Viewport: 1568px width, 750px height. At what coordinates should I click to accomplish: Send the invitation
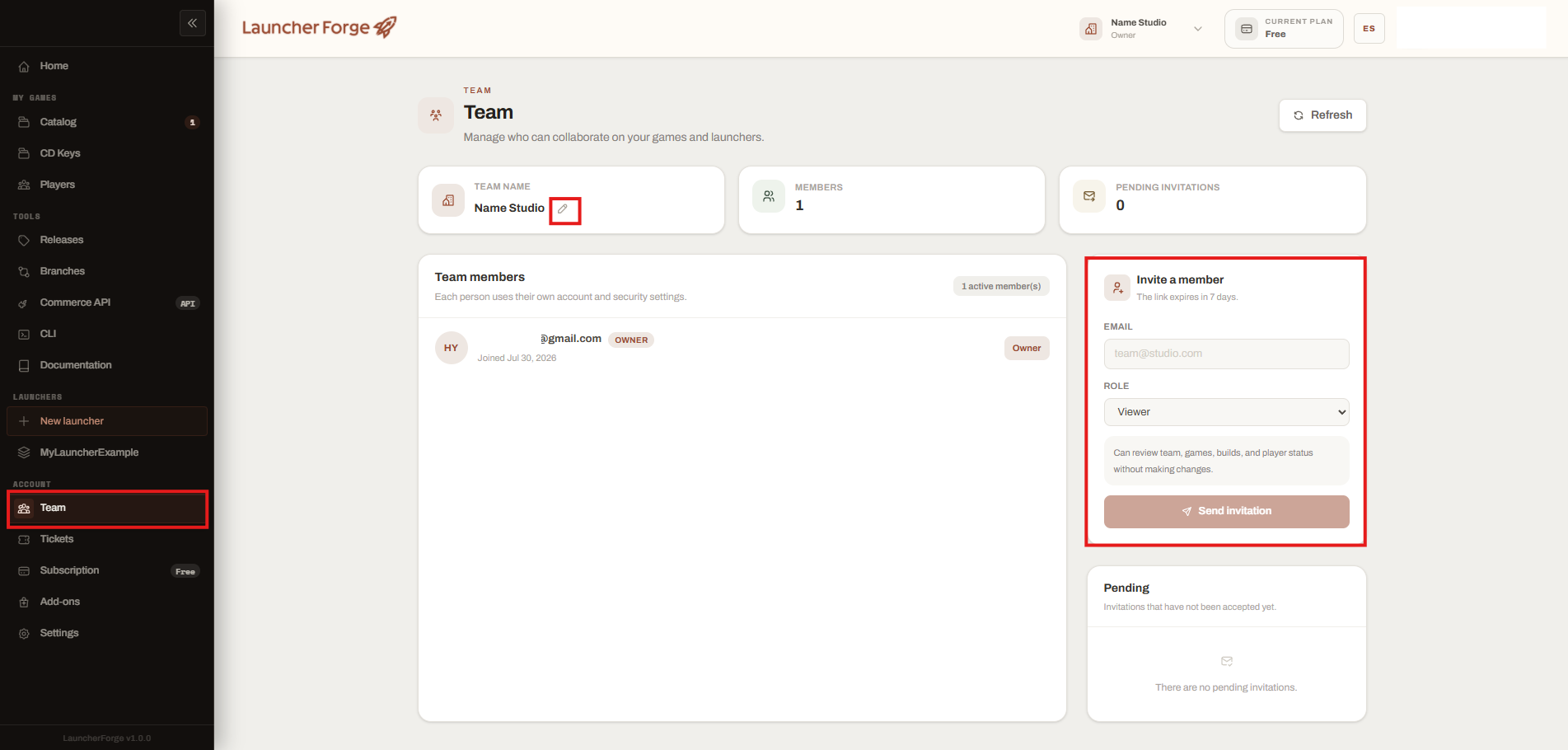coord(1226,512)
